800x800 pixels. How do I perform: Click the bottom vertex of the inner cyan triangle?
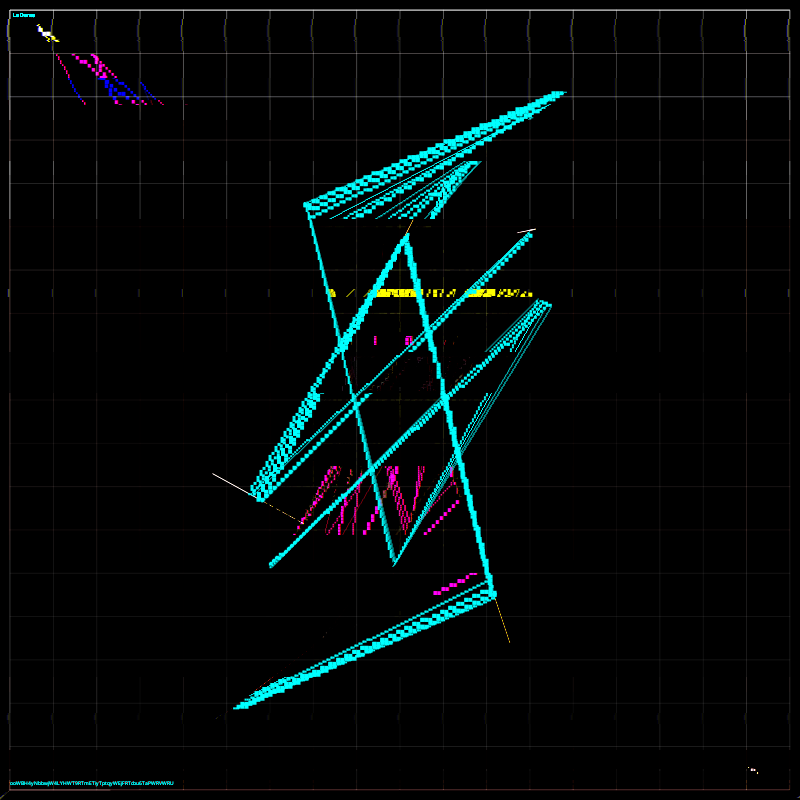394,562
